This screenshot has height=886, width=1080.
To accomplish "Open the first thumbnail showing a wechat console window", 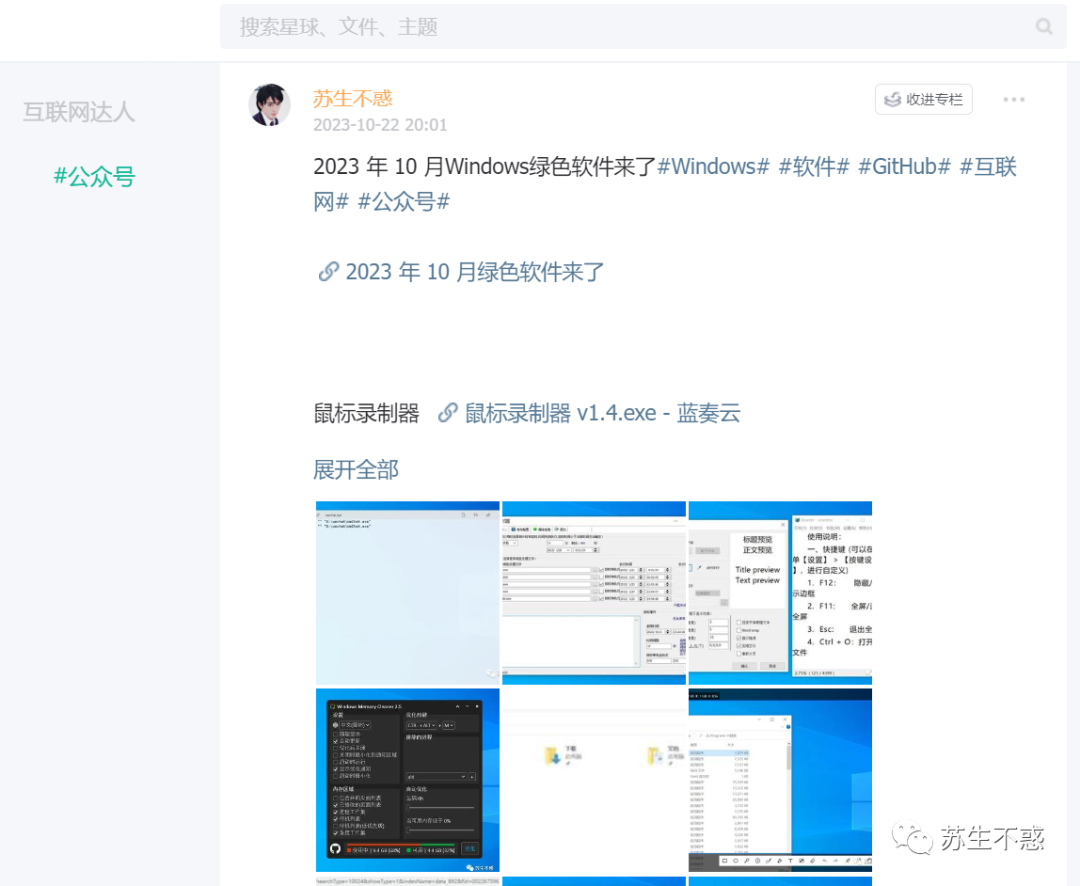I will 408,593.
